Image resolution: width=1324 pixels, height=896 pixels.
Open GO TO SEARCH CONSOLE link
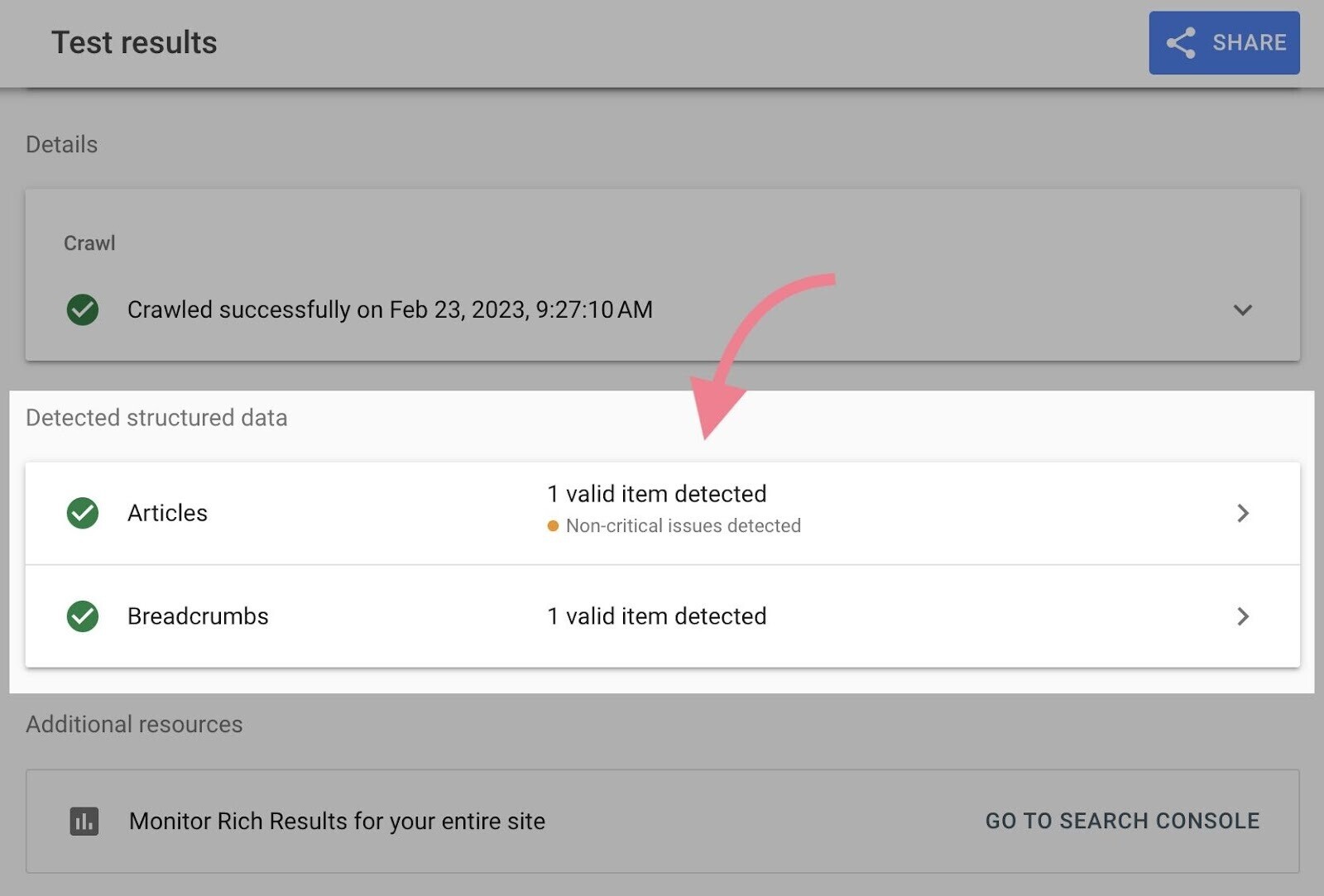1122,821
